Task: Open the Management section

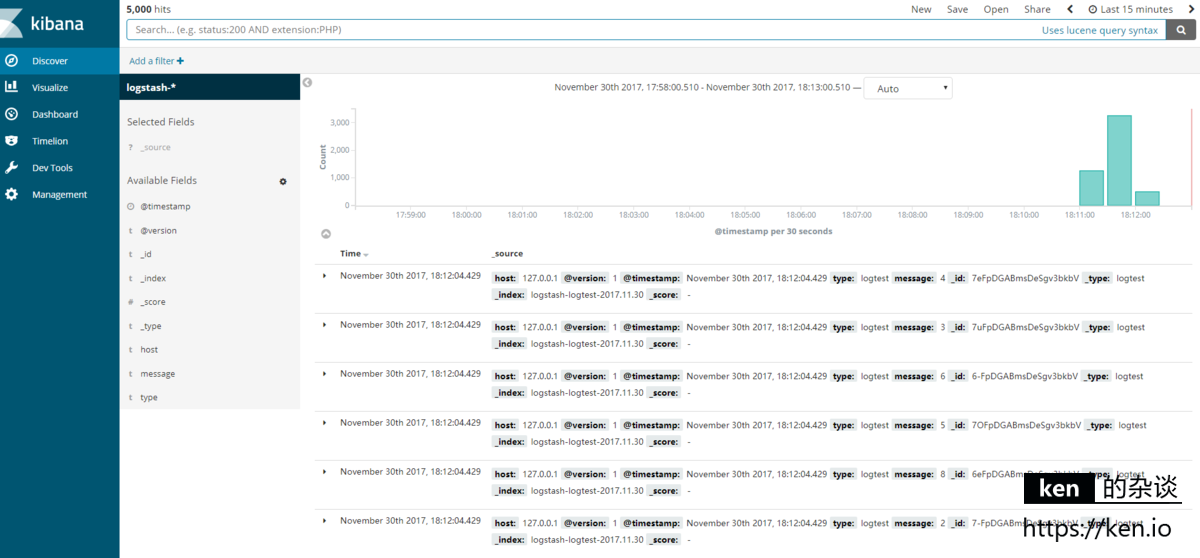Action: click(x=59, y=195)
